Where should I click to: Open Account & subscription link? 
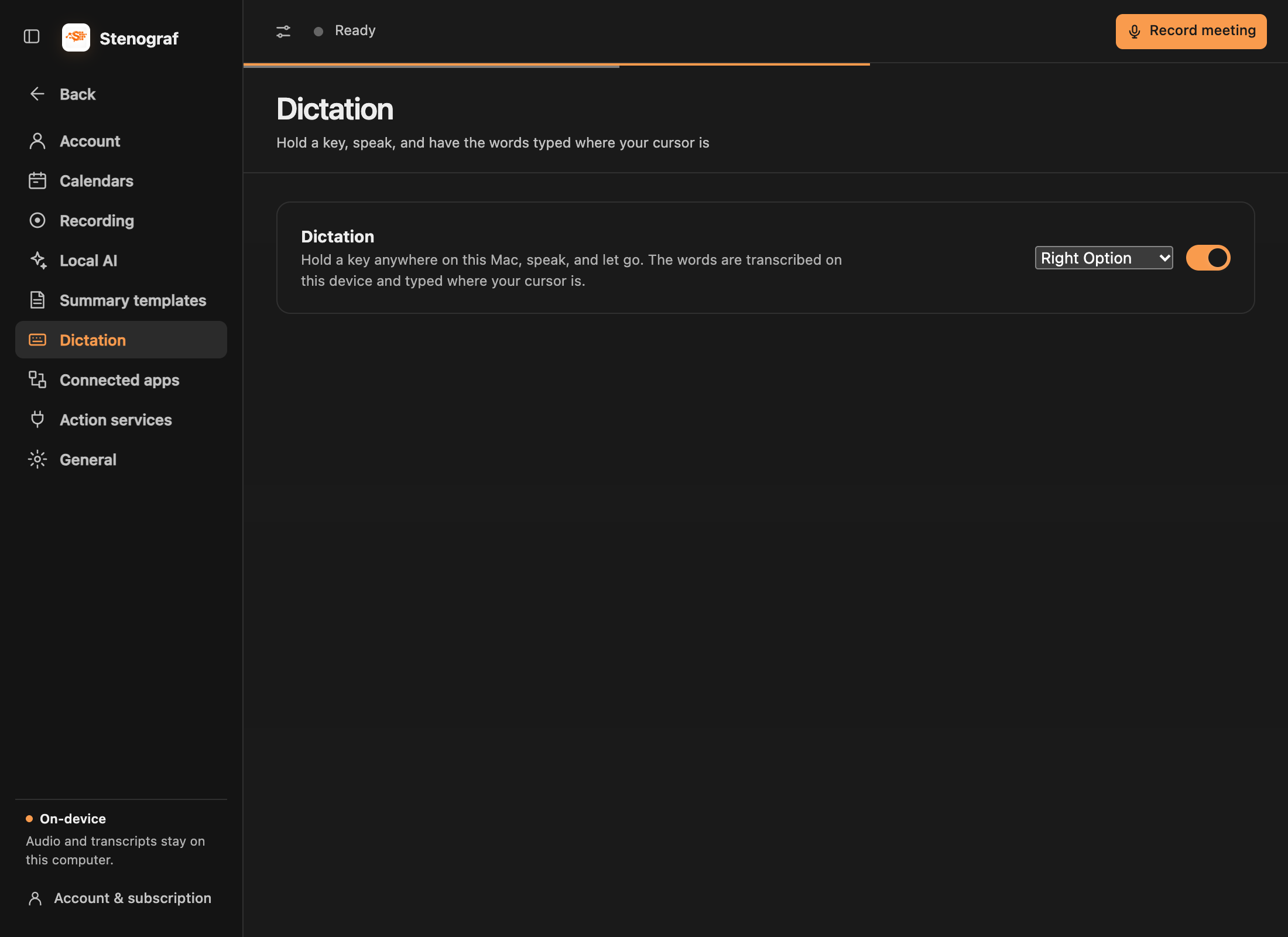coord(121,898)
